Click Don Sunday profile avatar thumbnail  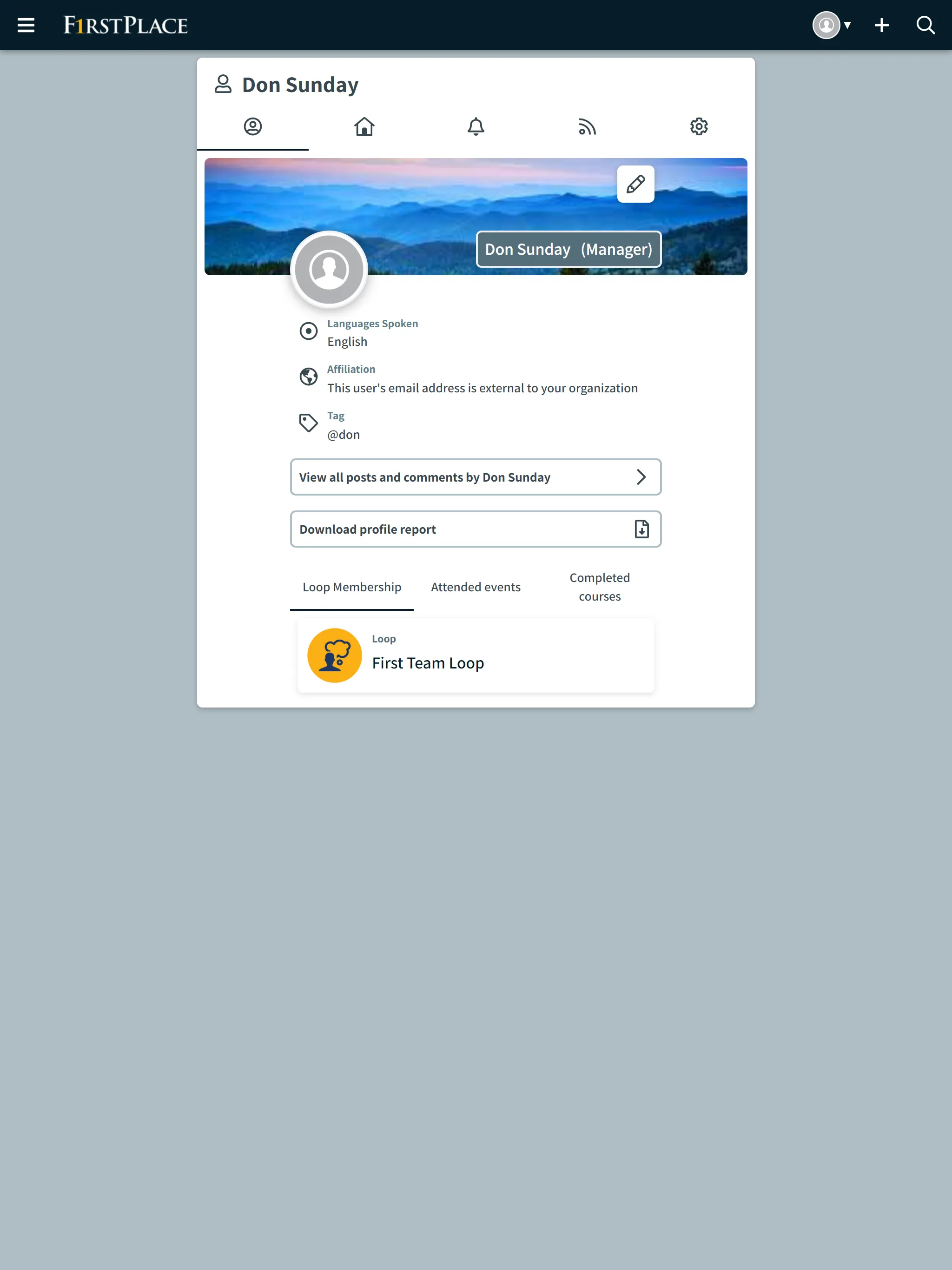[330, 269]
